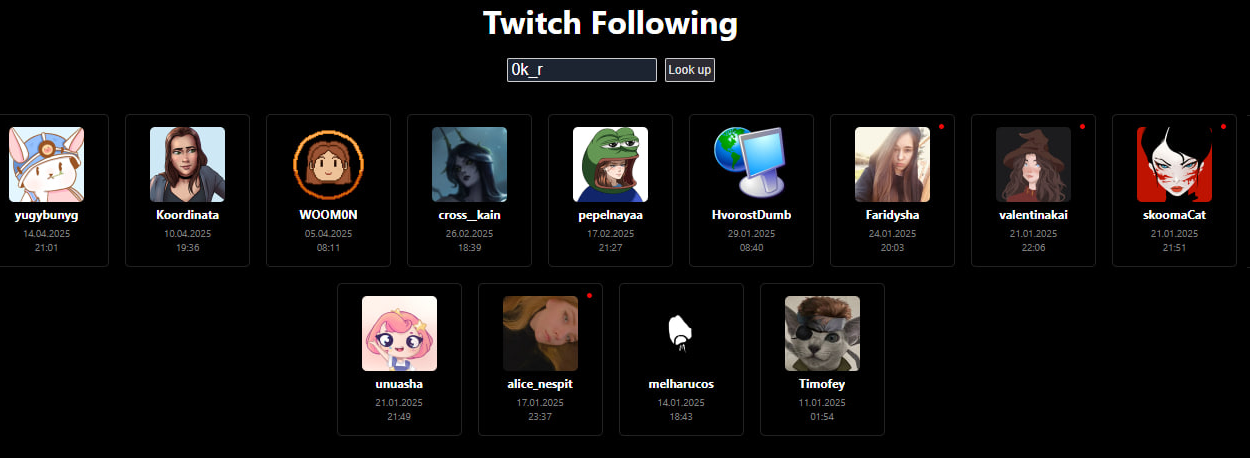Click the WOOM0N username label

(328, 215)
